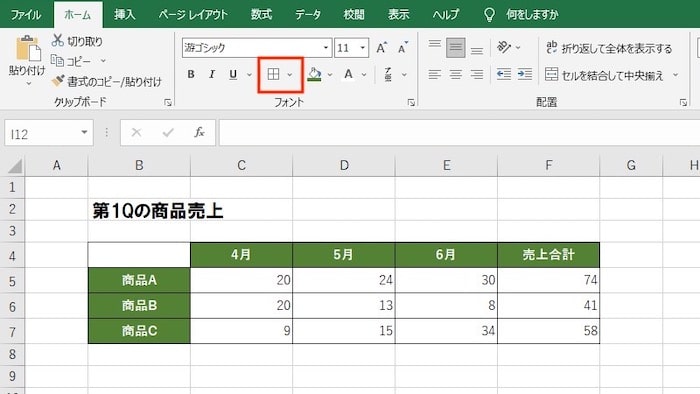Open the Name Box dropdown arrow

coord(84,132)
